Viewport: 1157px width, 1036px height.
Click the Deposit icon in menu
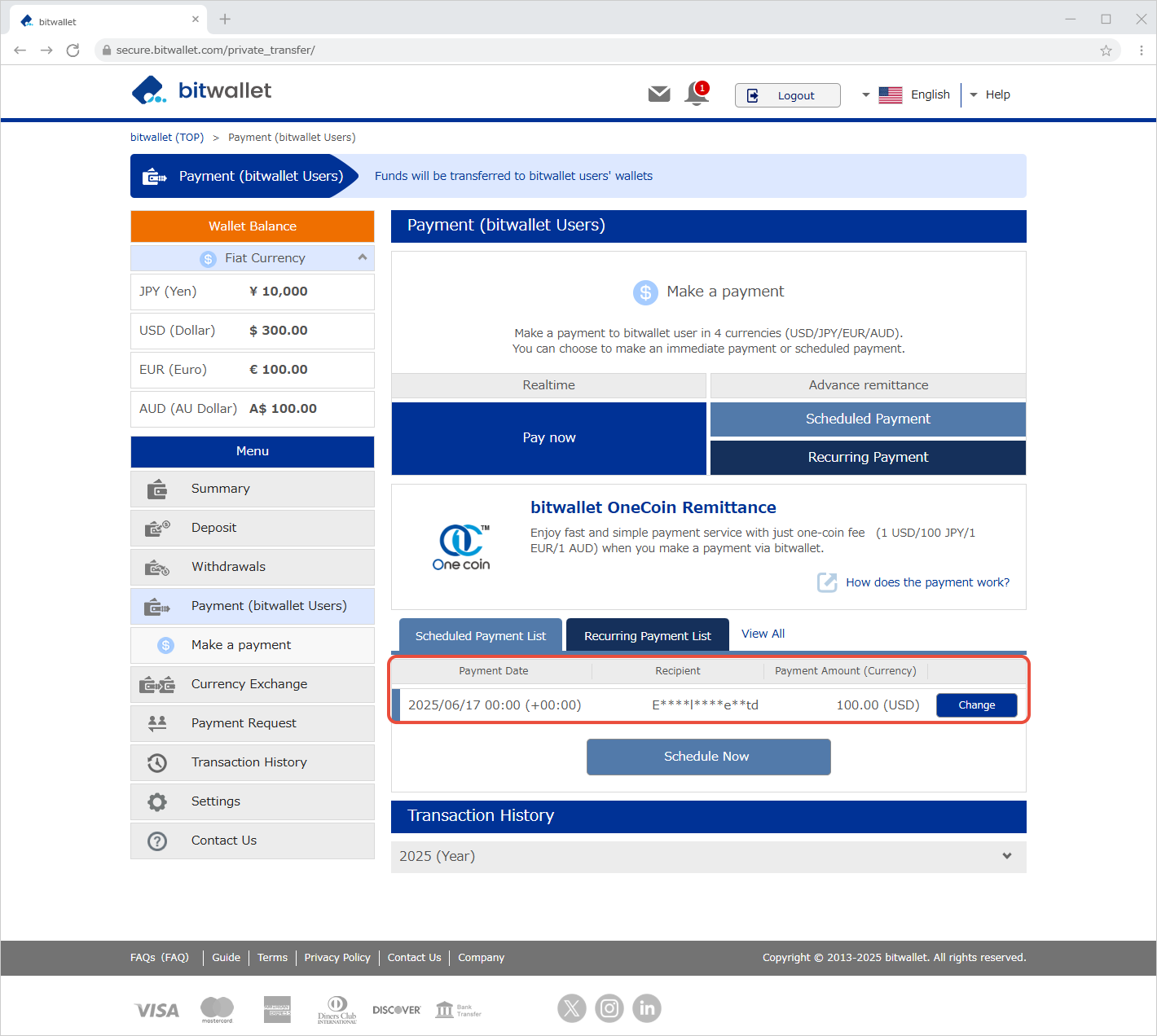(x=157, y=528)
